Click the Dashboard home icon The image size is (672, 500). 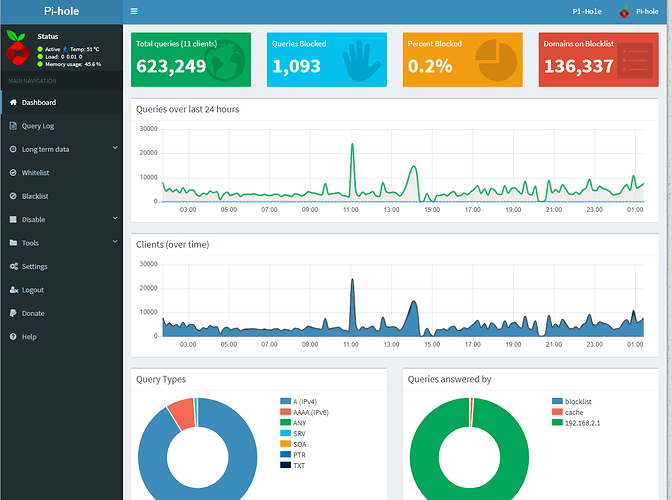(13, 102)
